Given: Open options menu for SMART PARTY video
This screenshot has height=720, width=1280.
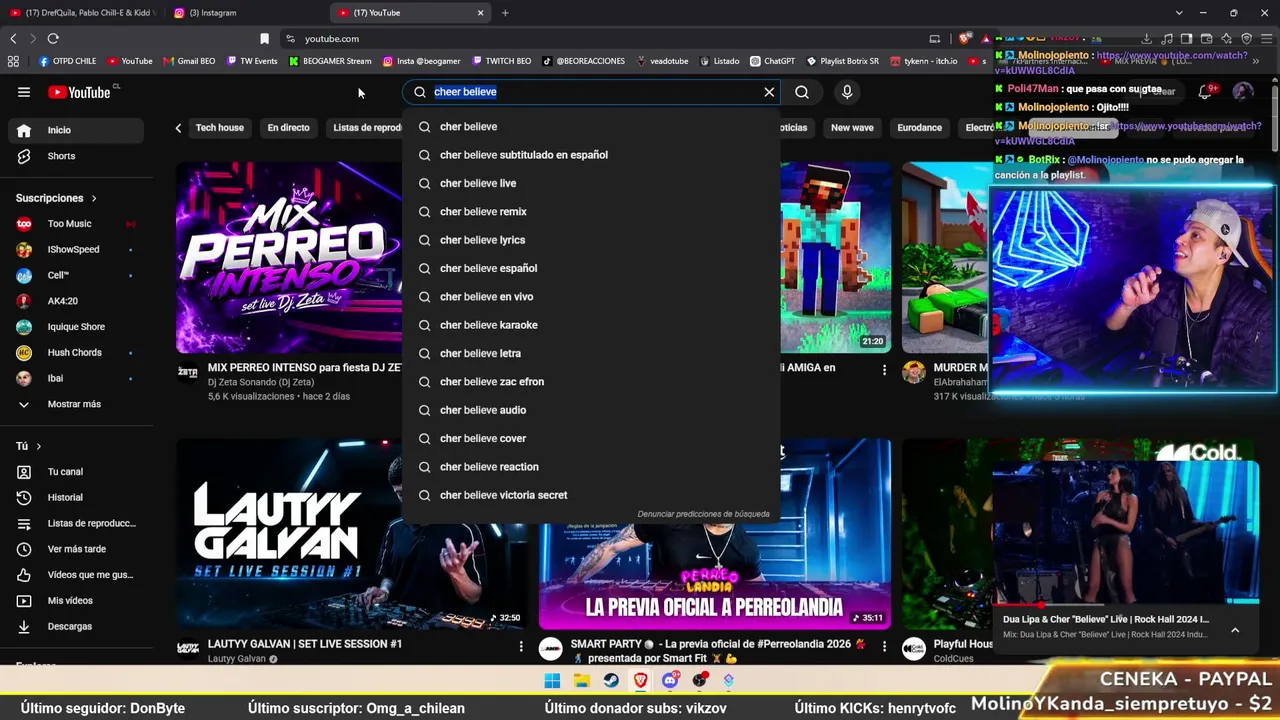Looking at the screenshot, I should click(x=884, y=646).
